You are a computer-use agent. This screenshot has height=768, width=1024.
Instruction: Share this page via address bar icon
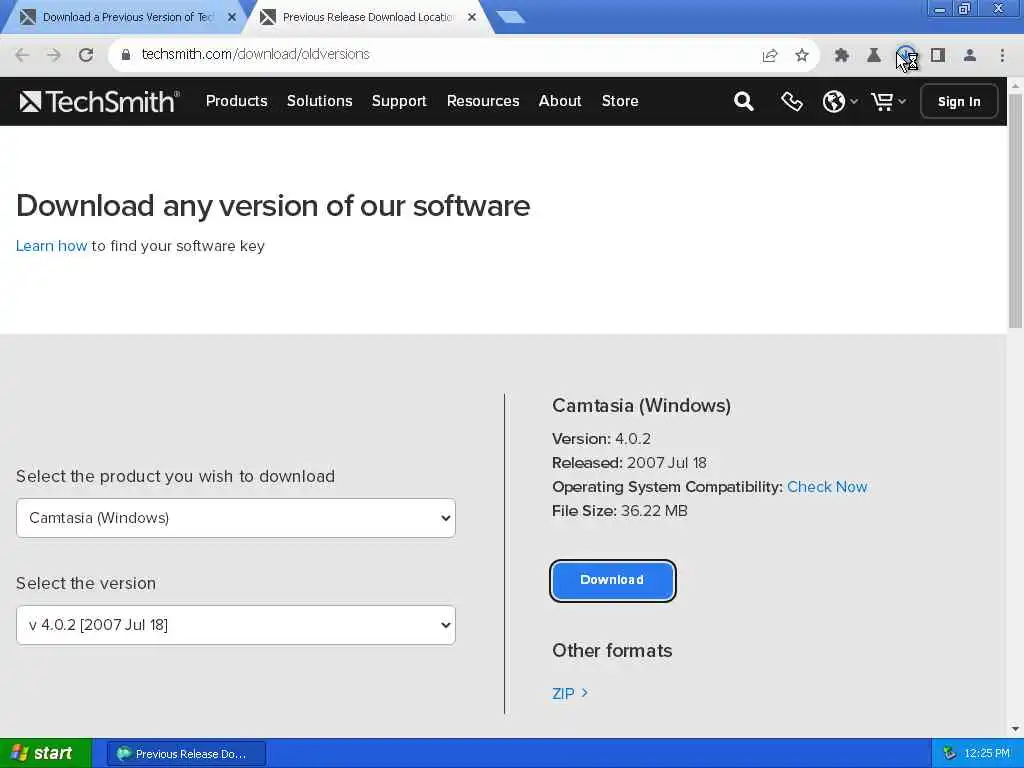tap(770, 56)
